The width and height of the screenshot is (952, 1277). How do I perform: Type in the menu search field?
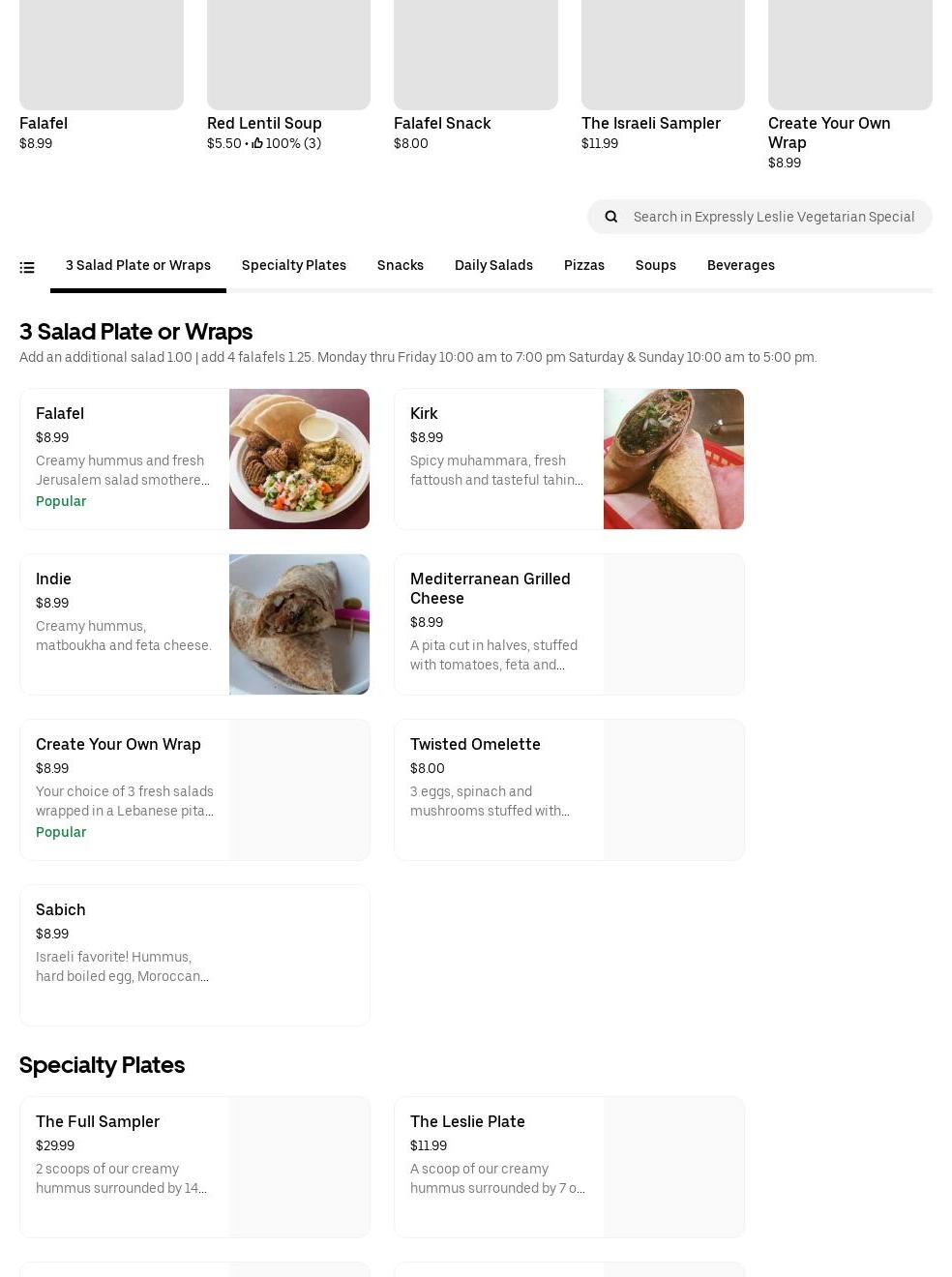click(773, 217)
